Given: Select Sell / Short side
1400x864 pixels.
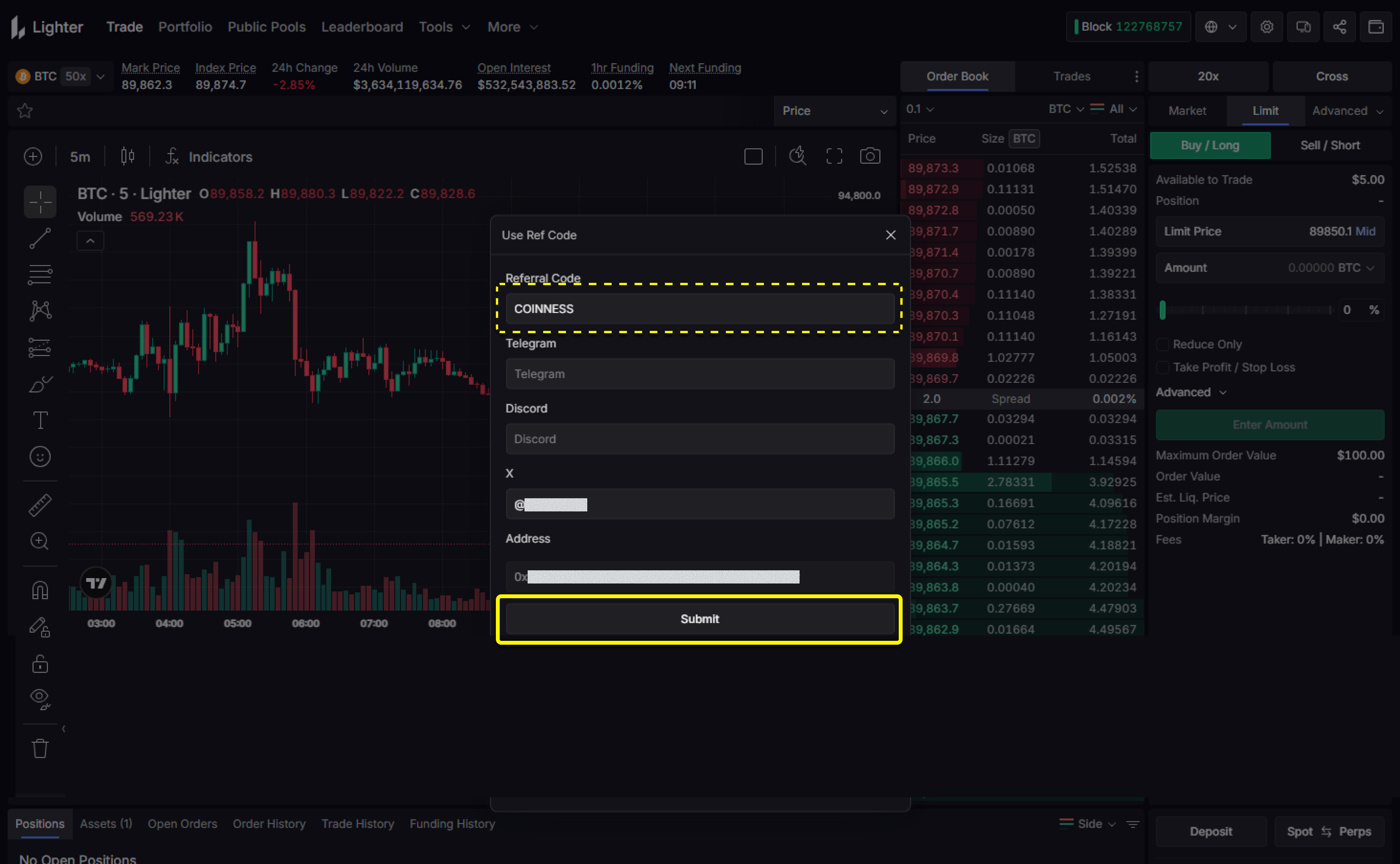Looking at the screenshot, I should pos(1330,145).
